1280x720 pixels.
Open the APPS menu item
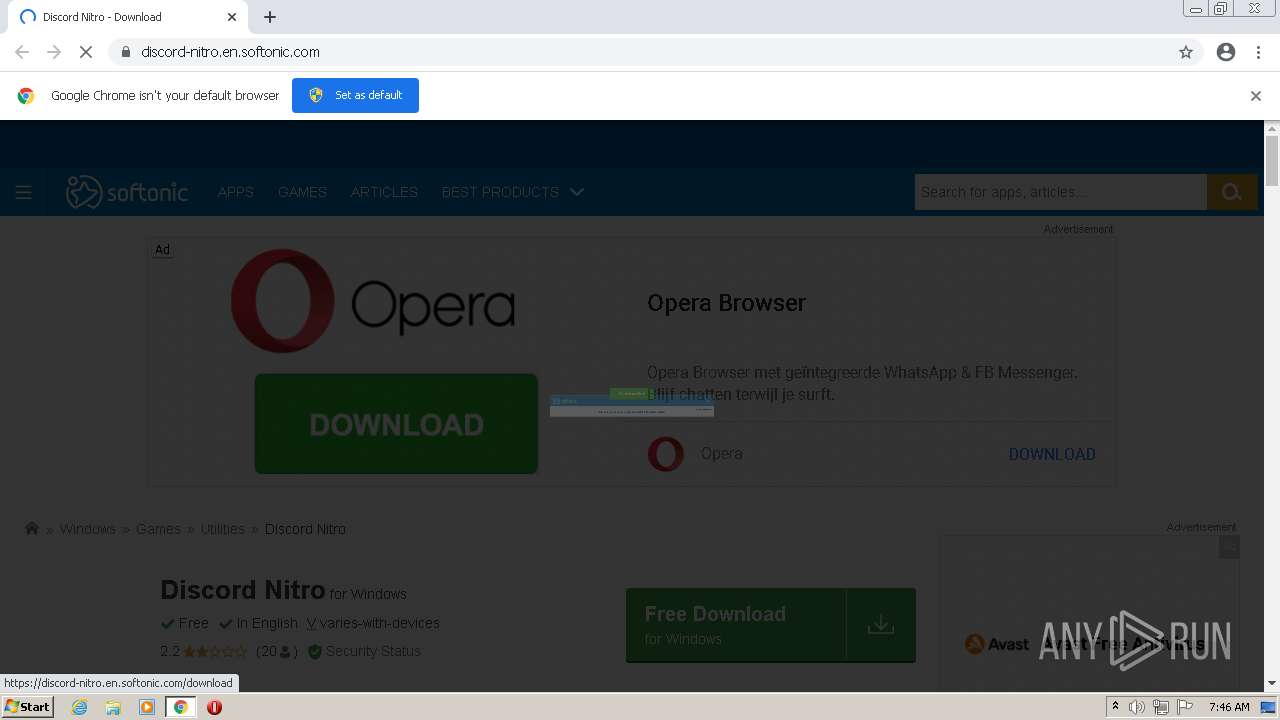point(236,192)
